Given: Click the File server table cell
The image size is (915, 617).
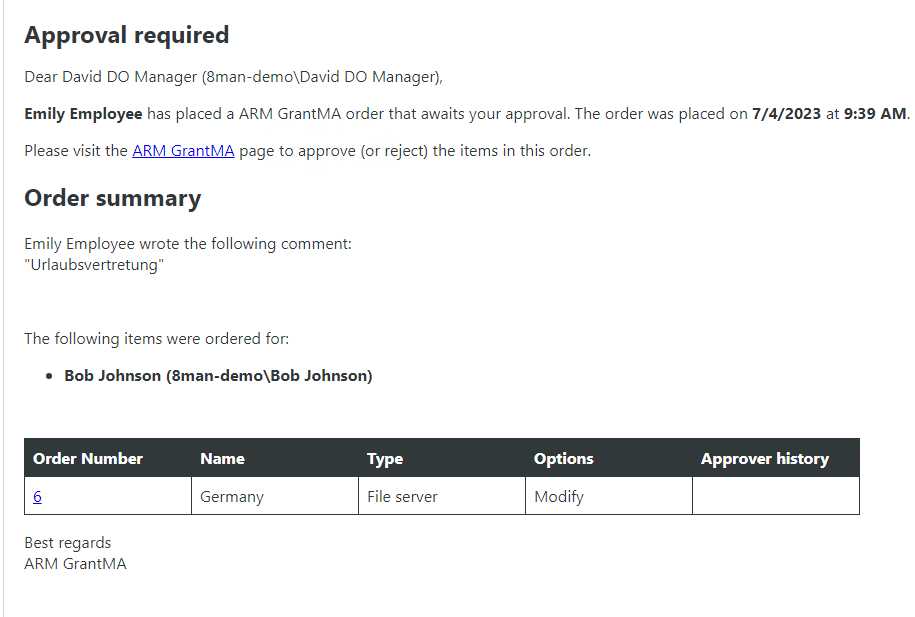Looking at the screenshot, I should click(402, 497).
